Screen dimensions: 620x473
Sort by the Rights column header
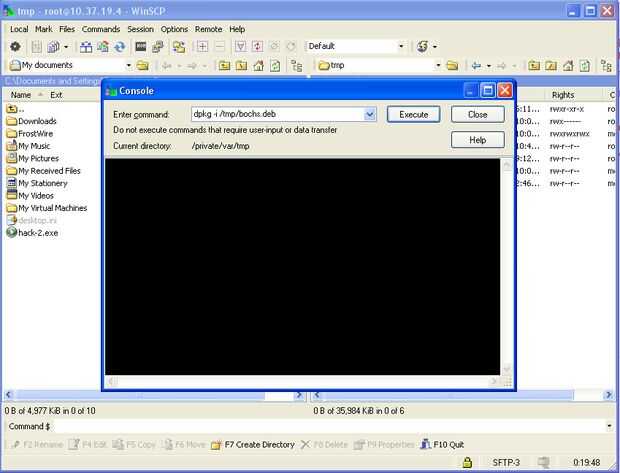[x=563, y=95]
